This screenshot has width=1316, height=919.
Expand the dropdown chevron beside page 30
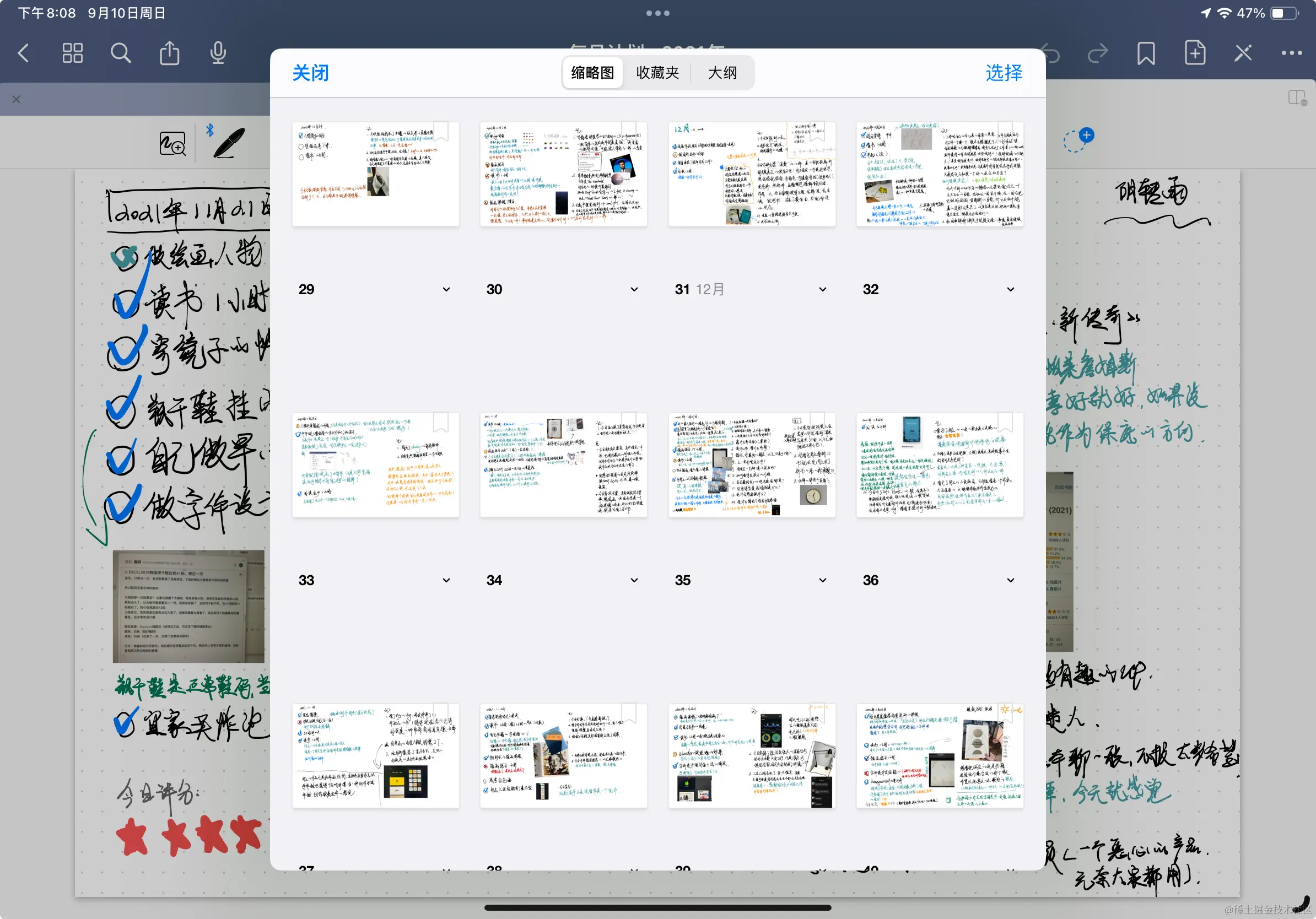634,289
